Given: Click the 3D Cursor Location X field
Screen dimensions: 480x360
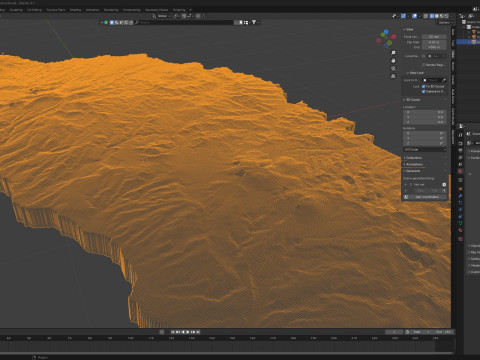Looking at the screenshot, I should click(424, 112).
